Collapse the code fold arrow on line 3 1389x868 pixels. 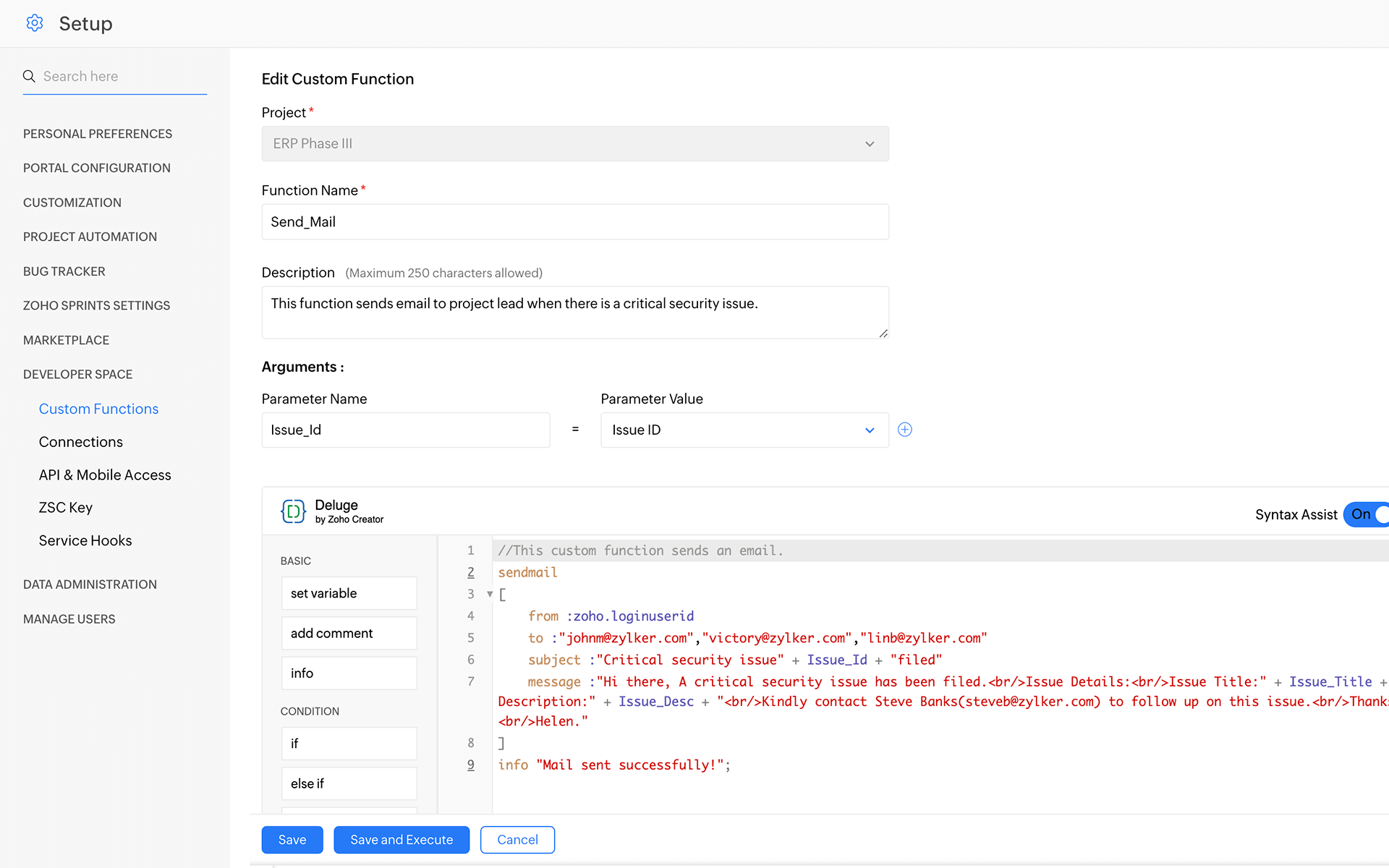coord(490,595)
